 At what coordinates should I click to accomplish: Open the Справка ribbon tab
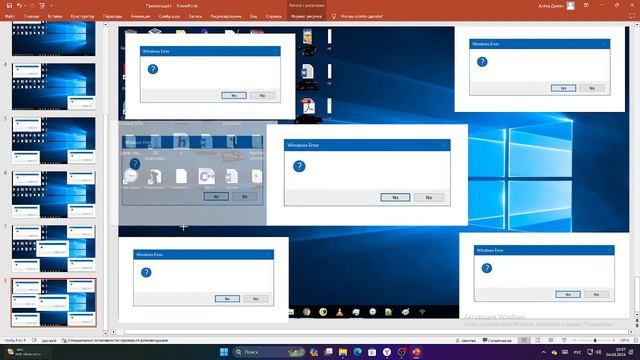click(273, 16)
